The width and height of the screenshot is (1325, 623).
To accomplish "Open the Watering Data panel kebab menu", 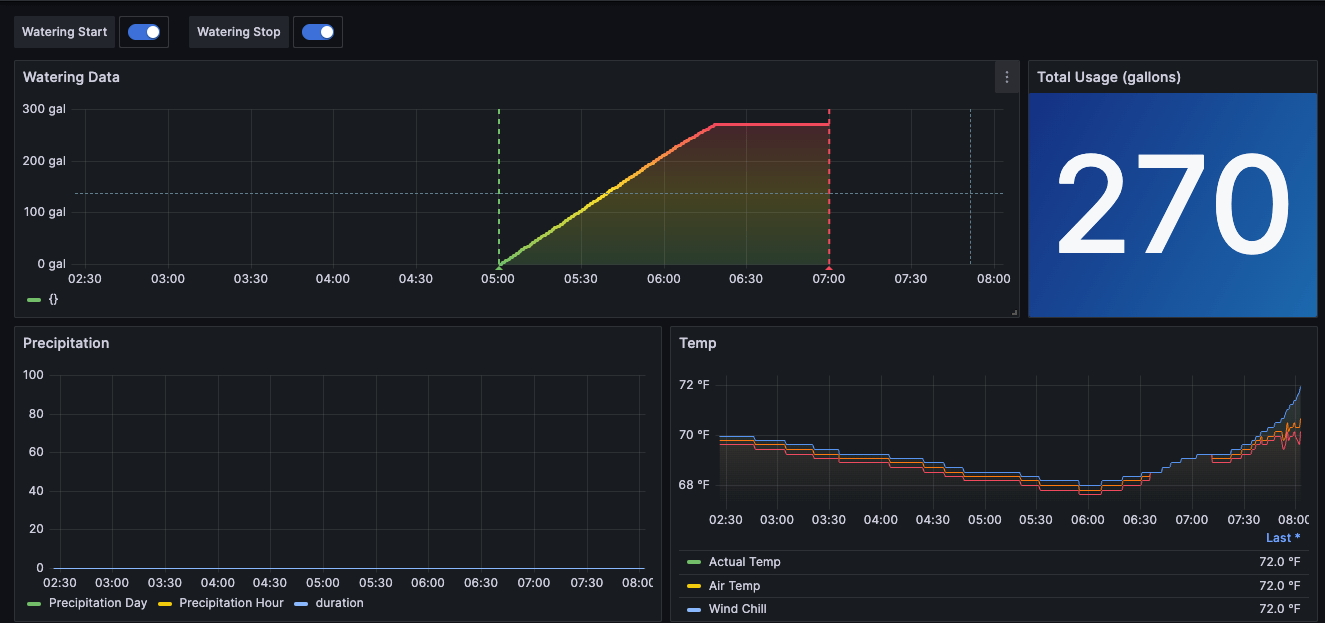I will [x=1006, y=76].
